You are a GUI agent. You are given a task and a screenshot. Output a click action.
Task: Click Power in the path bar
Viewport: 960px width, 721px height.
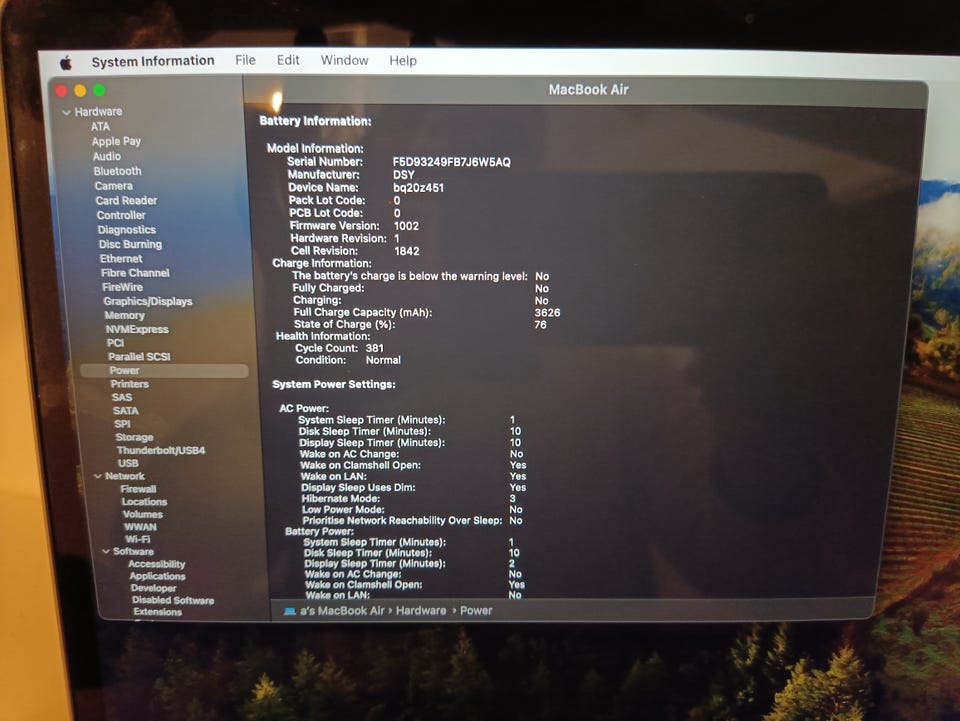(476, 611)
